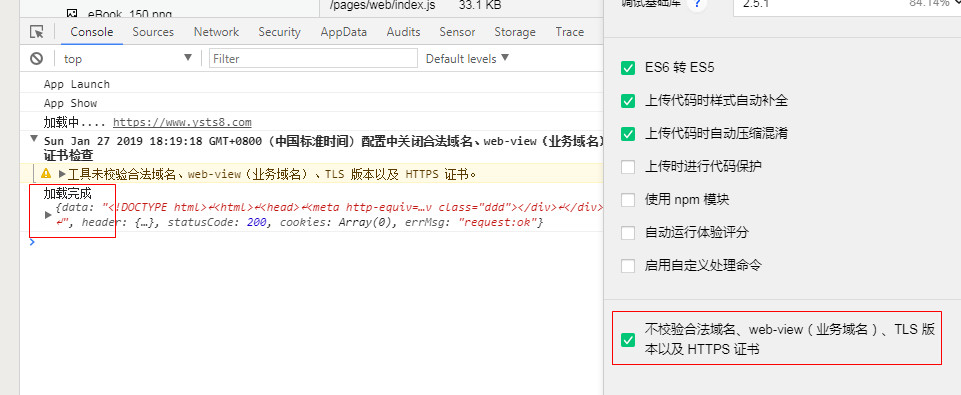Enable 使用 npm 模块 checkbox

628,200
